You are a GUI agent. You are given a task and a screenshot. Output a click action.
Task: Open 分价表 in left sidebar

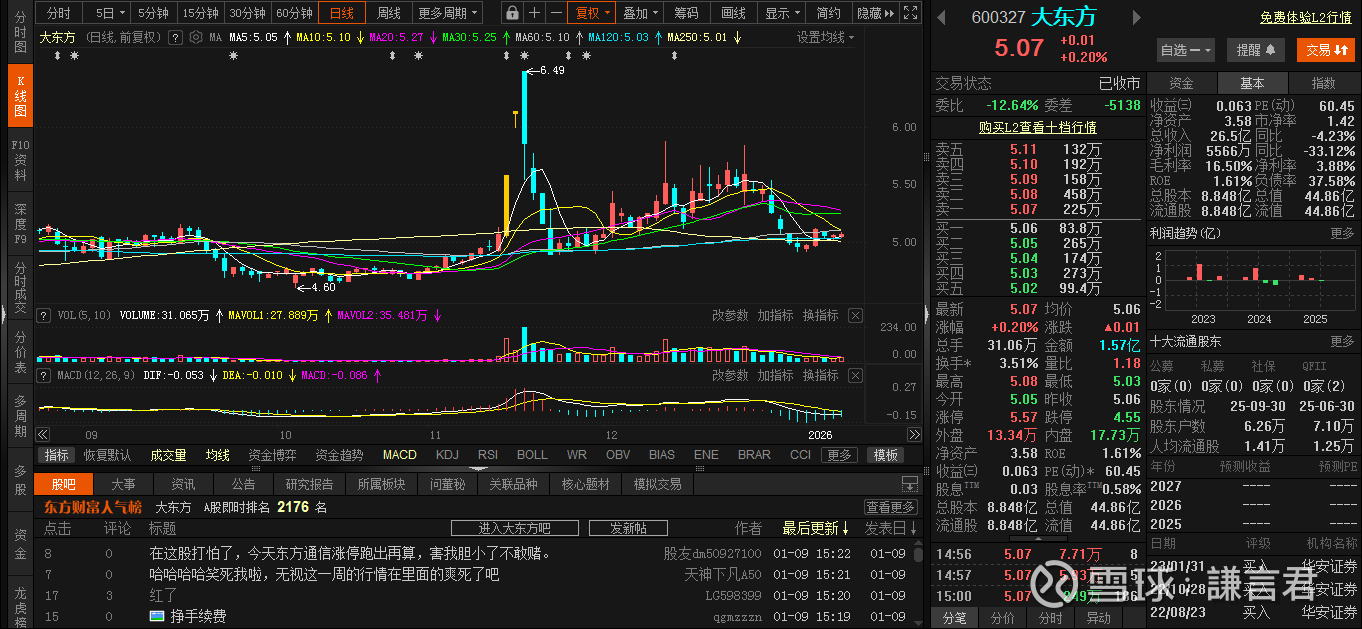(21, 352)
